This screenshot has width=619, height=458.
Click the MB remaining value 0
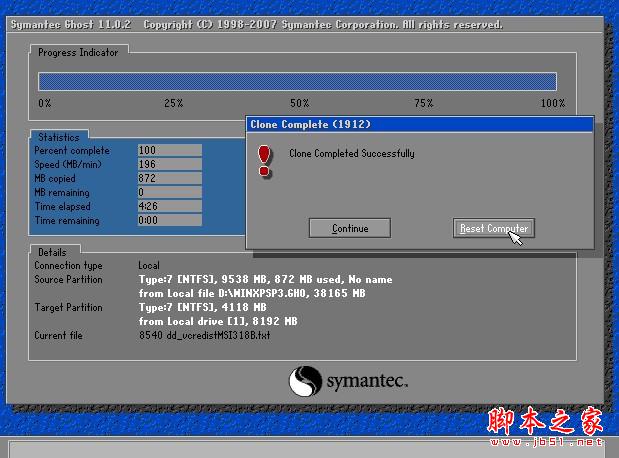click(x=170, y=192)
